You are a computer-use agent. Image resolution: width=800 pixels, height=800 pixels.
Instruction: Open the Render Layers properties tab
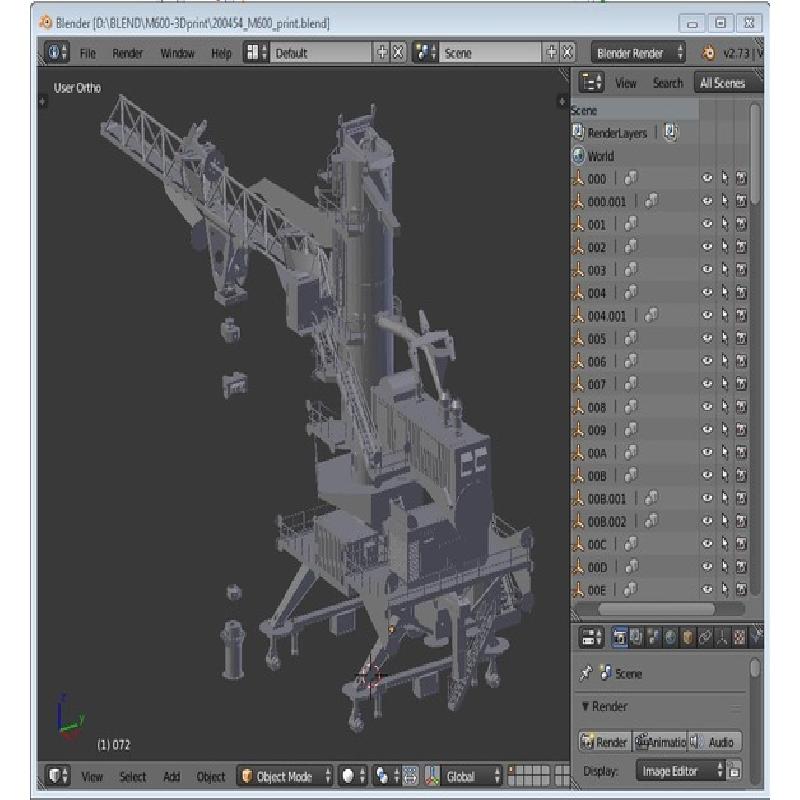point(637,637)
